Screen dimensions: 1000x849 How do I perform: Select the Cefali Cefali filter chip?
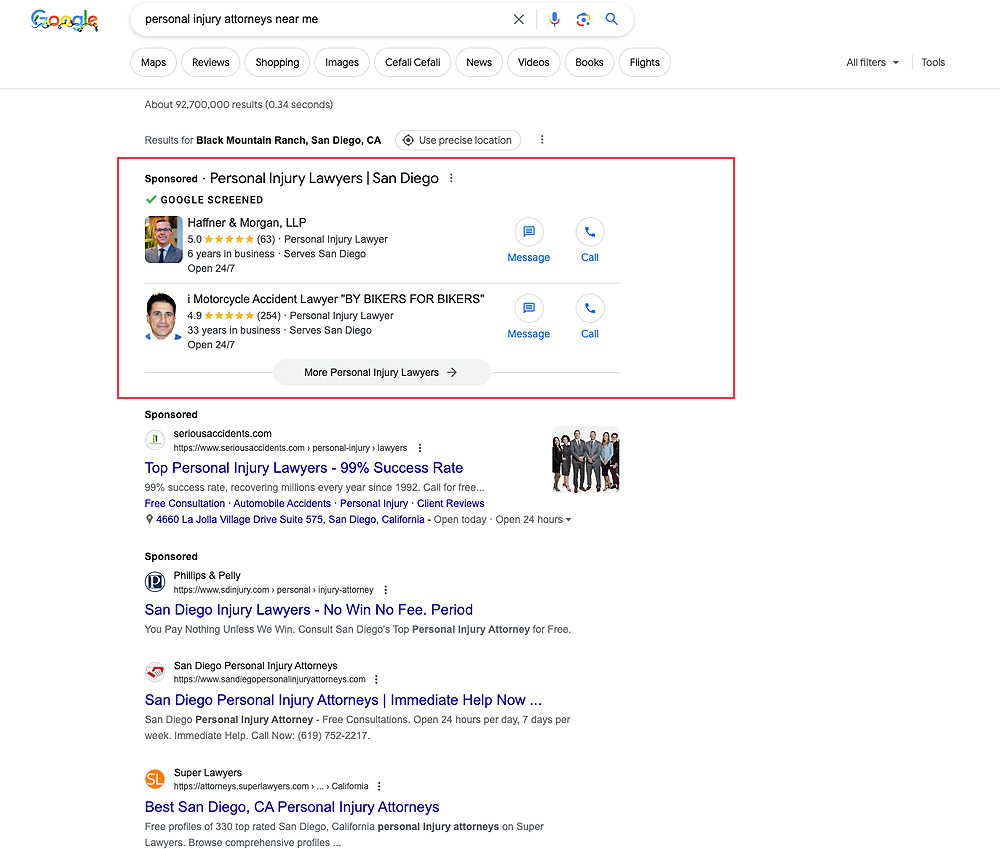[x=413, y=63]
